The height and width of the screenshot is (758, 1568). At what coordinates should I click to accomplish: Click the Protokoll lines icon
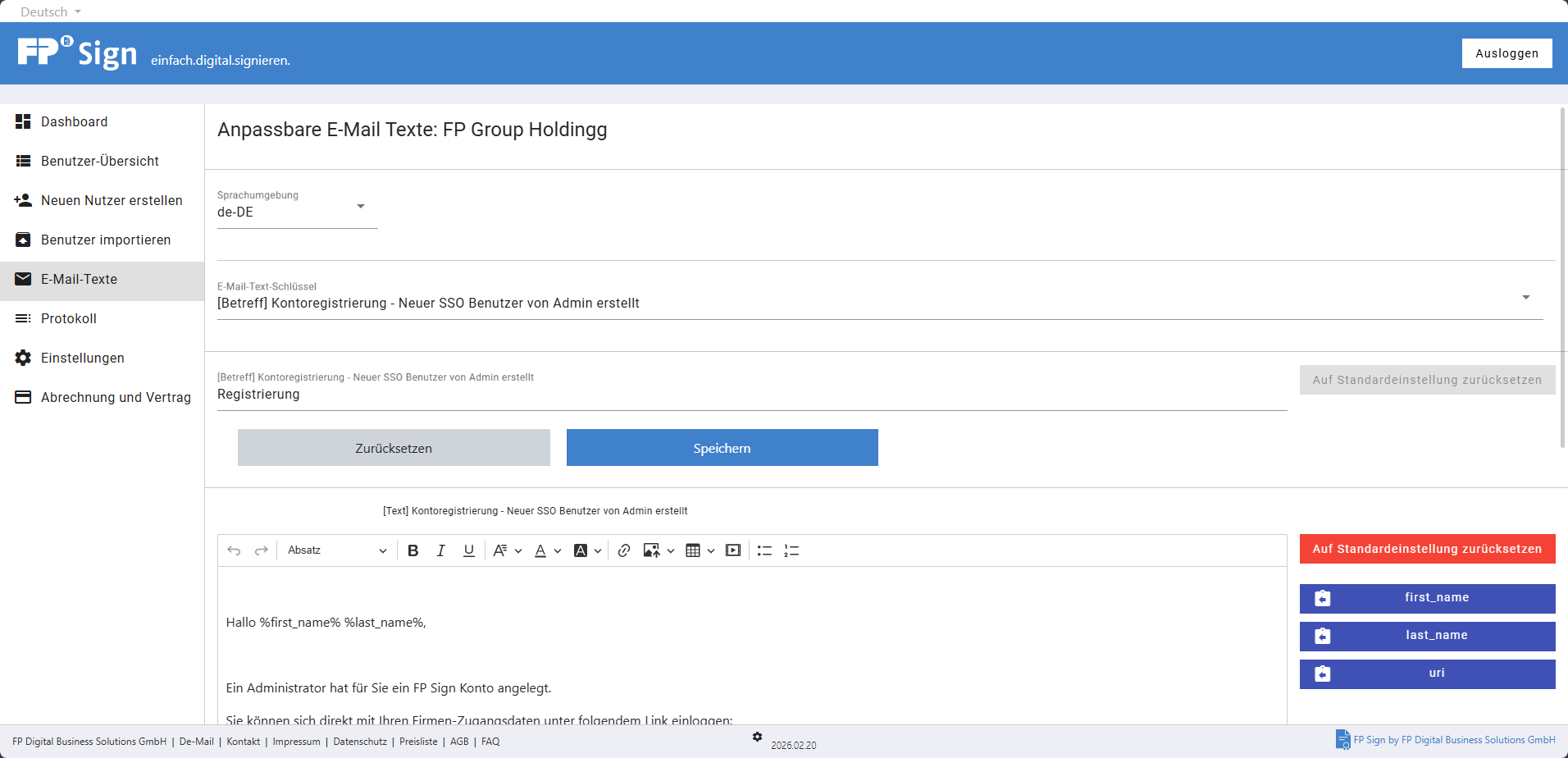click(23, 318)
